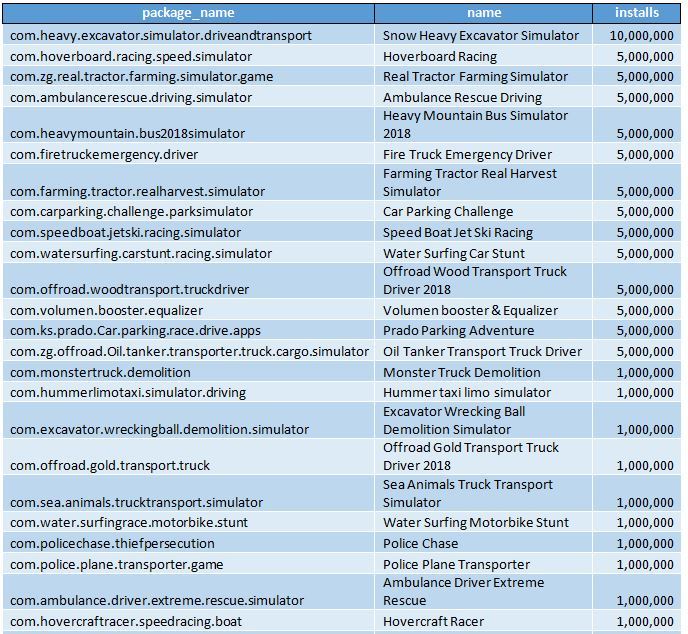The width and height of the screenshot is (688, 634).
Task: Select Prado Parking Adventure name cell
Action: coord(484,330)
